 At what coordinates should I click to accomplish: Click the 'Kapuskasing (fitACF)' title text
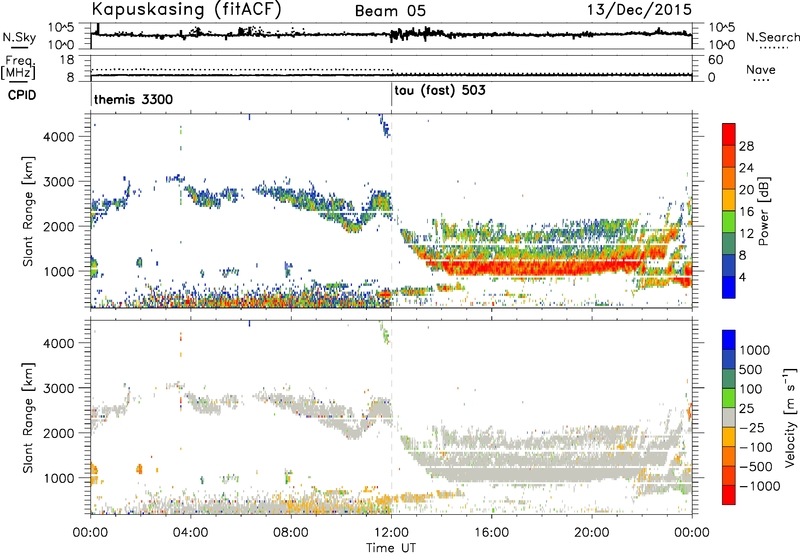186,9
